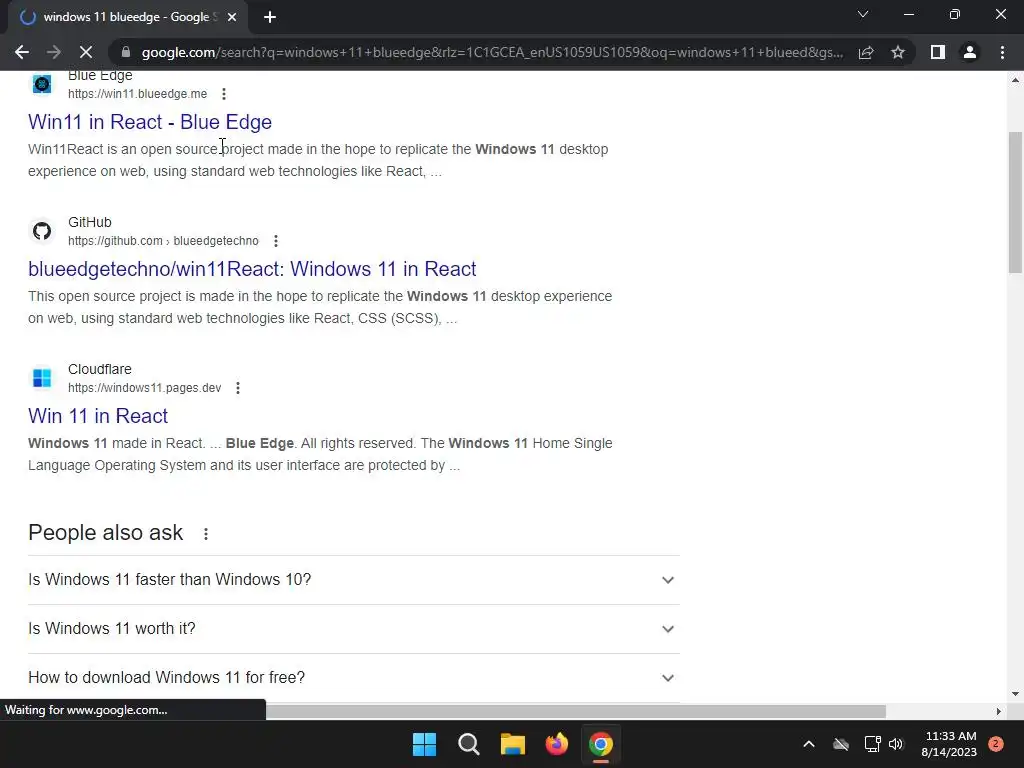Click the vertical scrollbar thumb
Viewport: 1024px width, 768px height.
click(x=1015, y=202)
